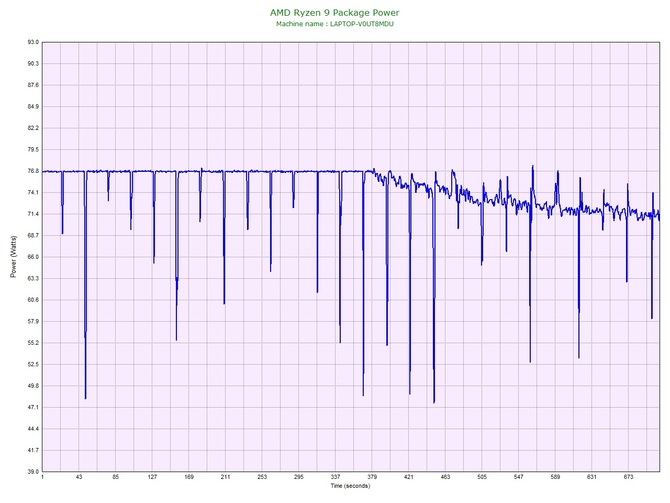Click the Time (seconds) horizontal axis label
Screen dimensions: 670x503
tap(350, 486)
